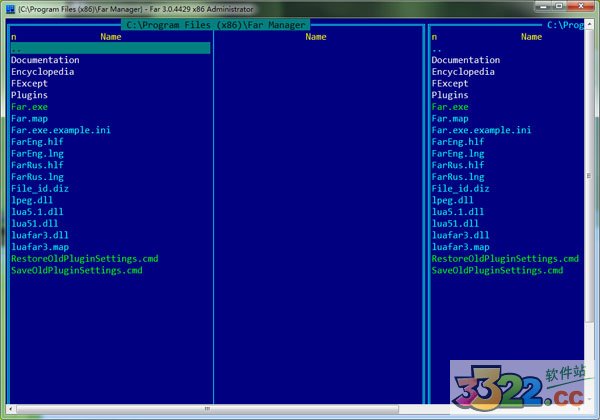Viewport: 600px width, 420px height.
Task: Click left panel second Name column header
Action: coord(316,37)
